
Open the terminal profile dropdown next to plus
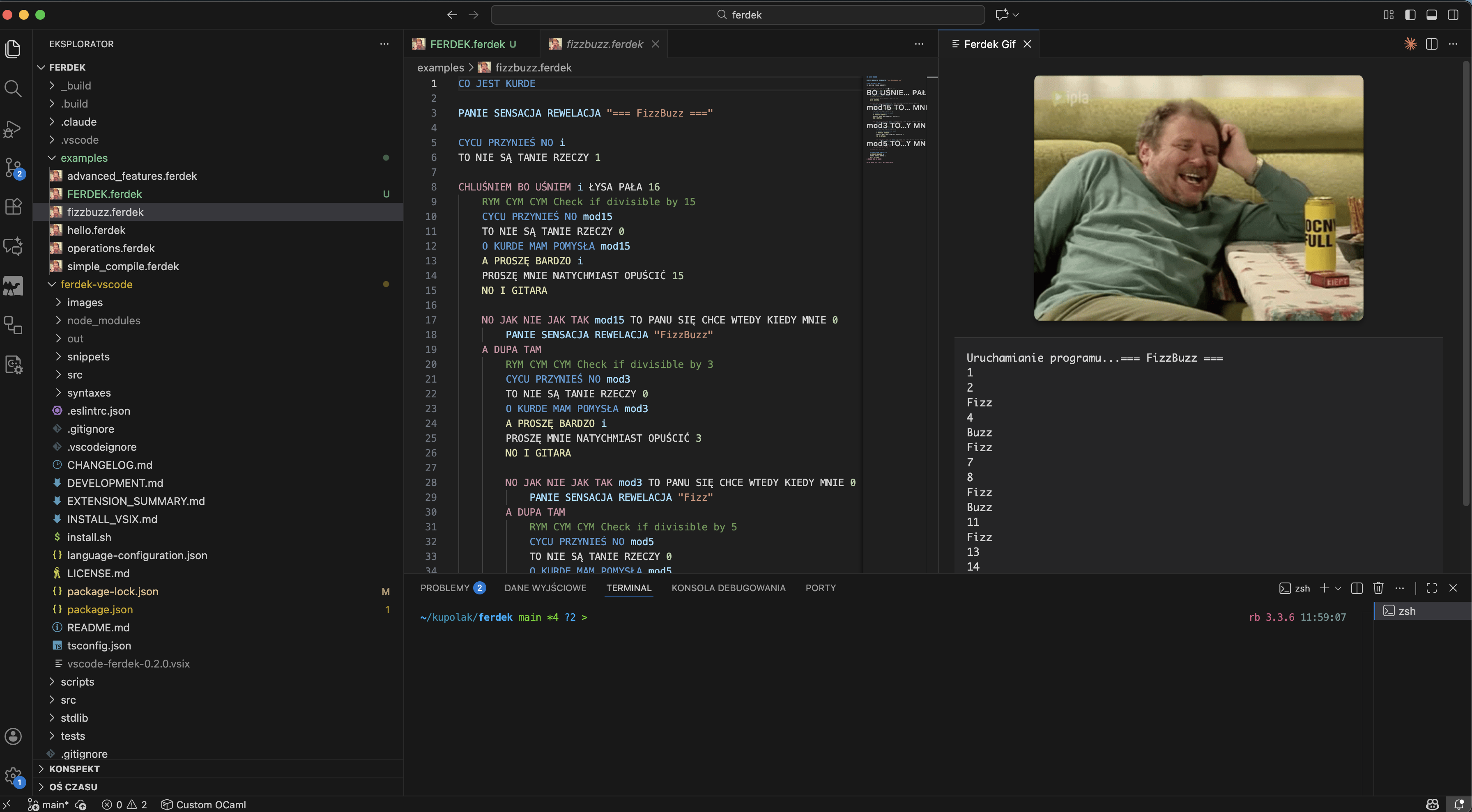pyautogui.click(x=1338, y=587)
